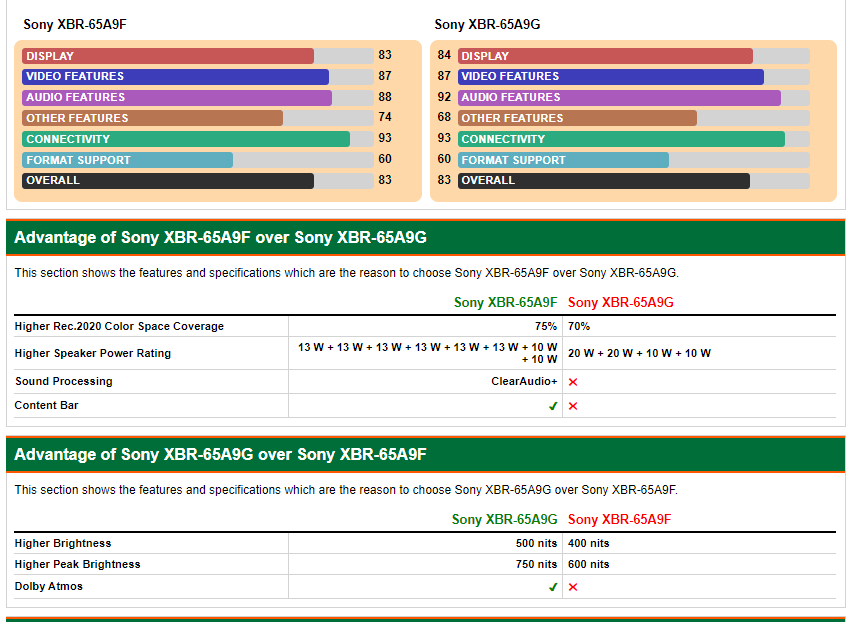Click the green Sony XBR-65A9F column header

click(x=505, y=303)
